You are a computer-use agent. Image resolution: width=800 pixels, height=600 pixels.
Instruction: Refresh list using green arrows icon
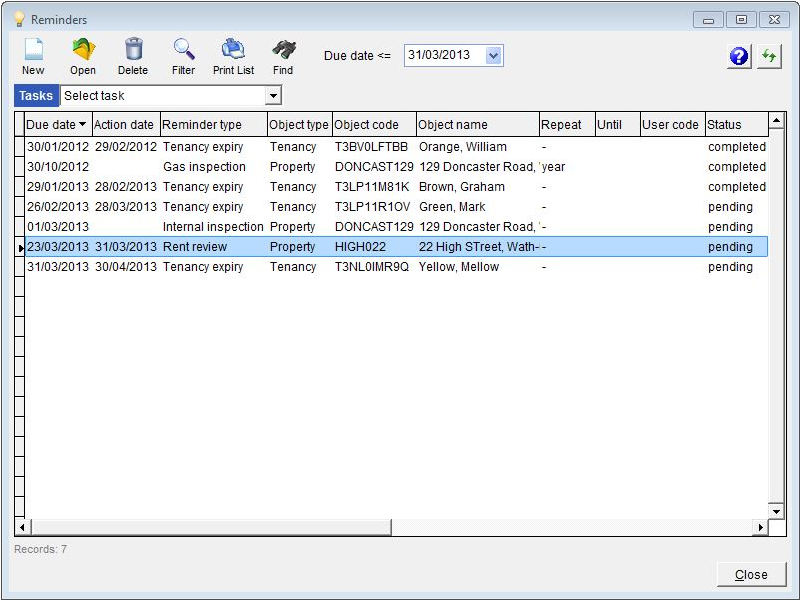[x=769, y=56]
